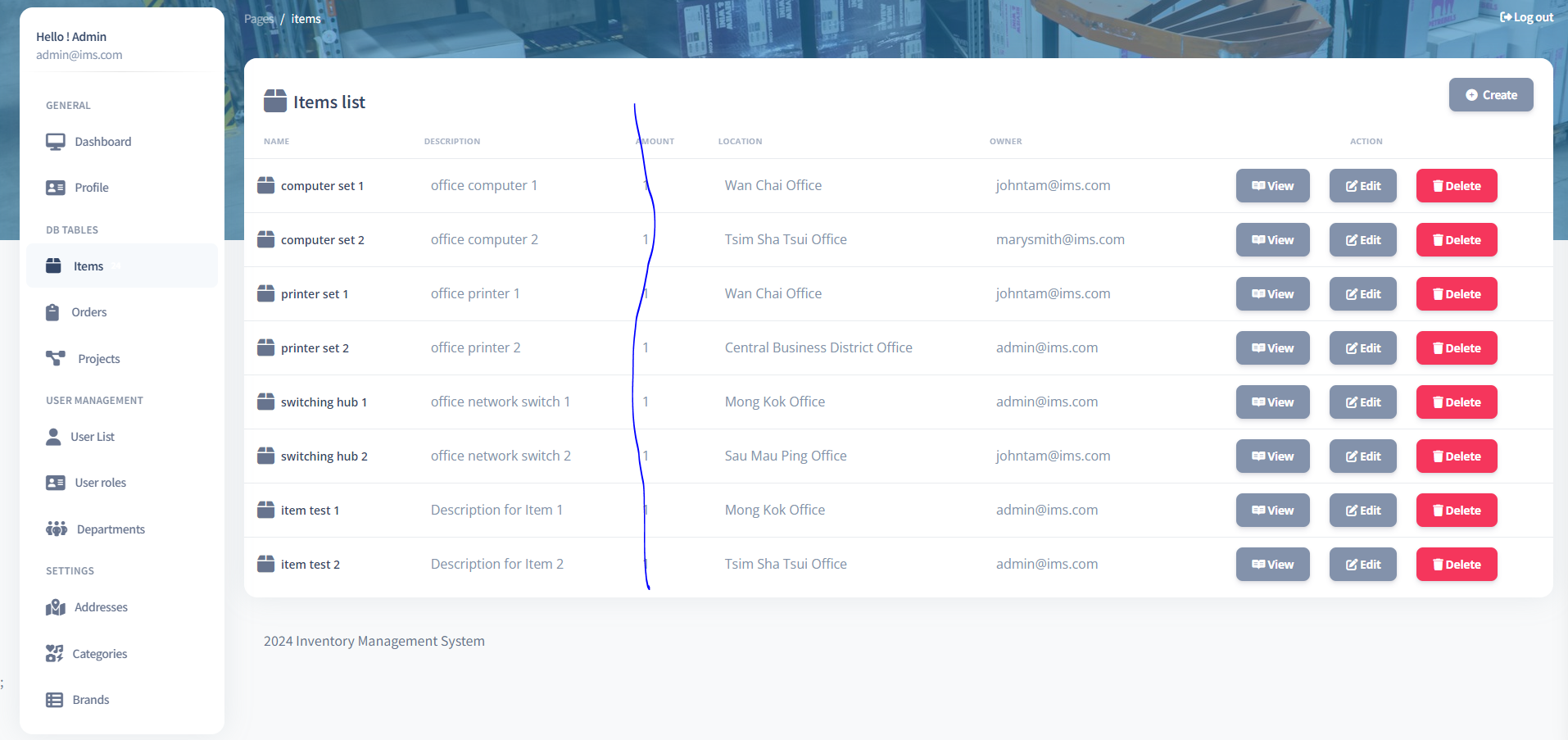
Task: Click the Projects diagram icon
Action: pos(55,358)
